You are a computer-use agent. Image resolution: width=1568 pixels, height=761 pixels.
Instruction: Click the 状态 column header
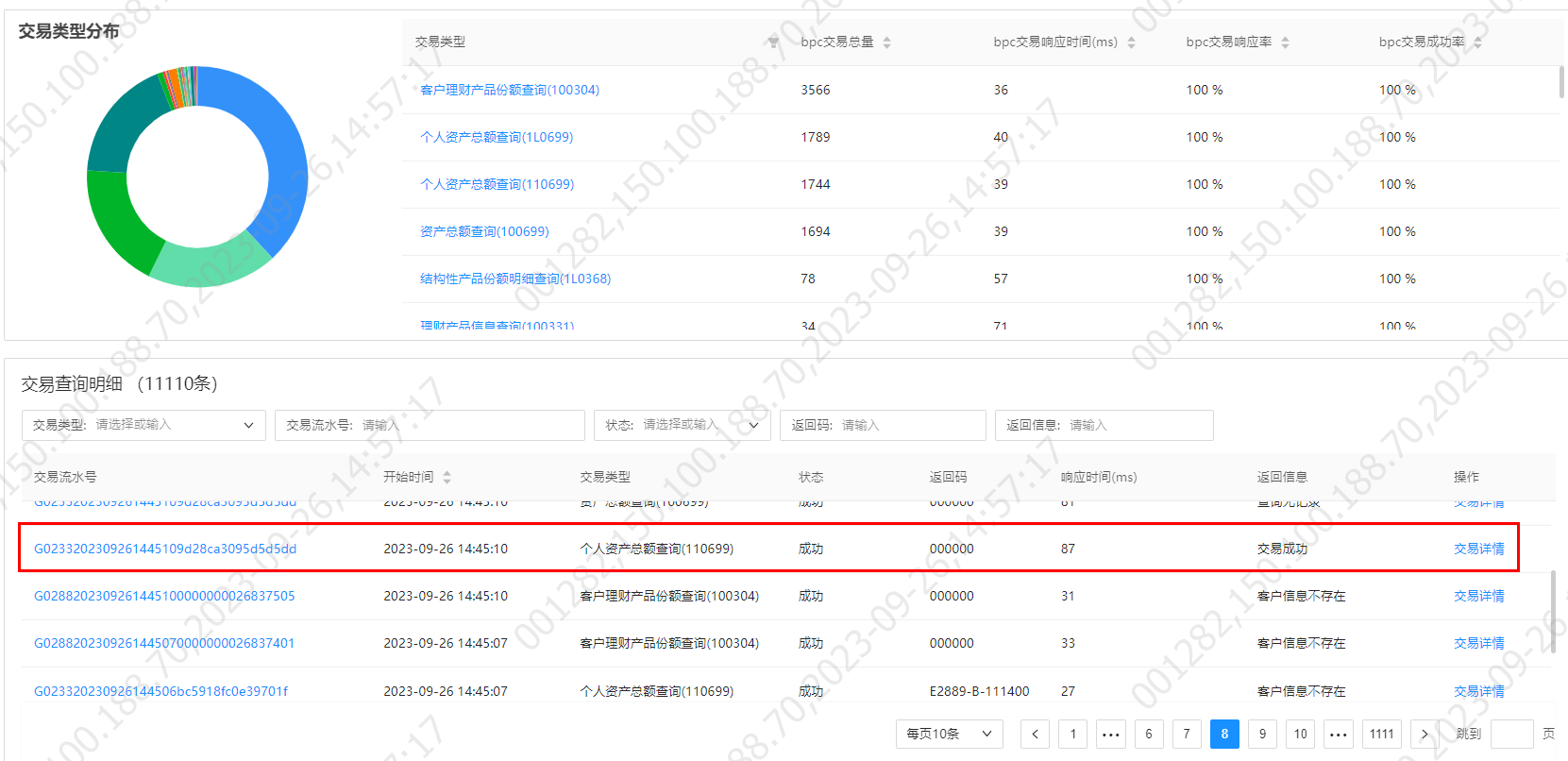tap(811, 478)
